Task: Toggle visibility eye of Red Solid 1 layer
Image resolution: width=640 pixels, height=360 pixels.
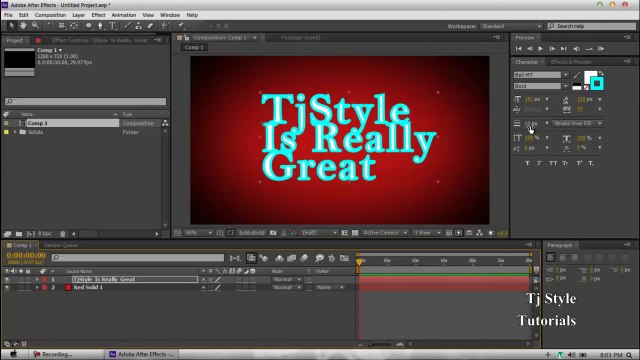Action: (7, 287)
